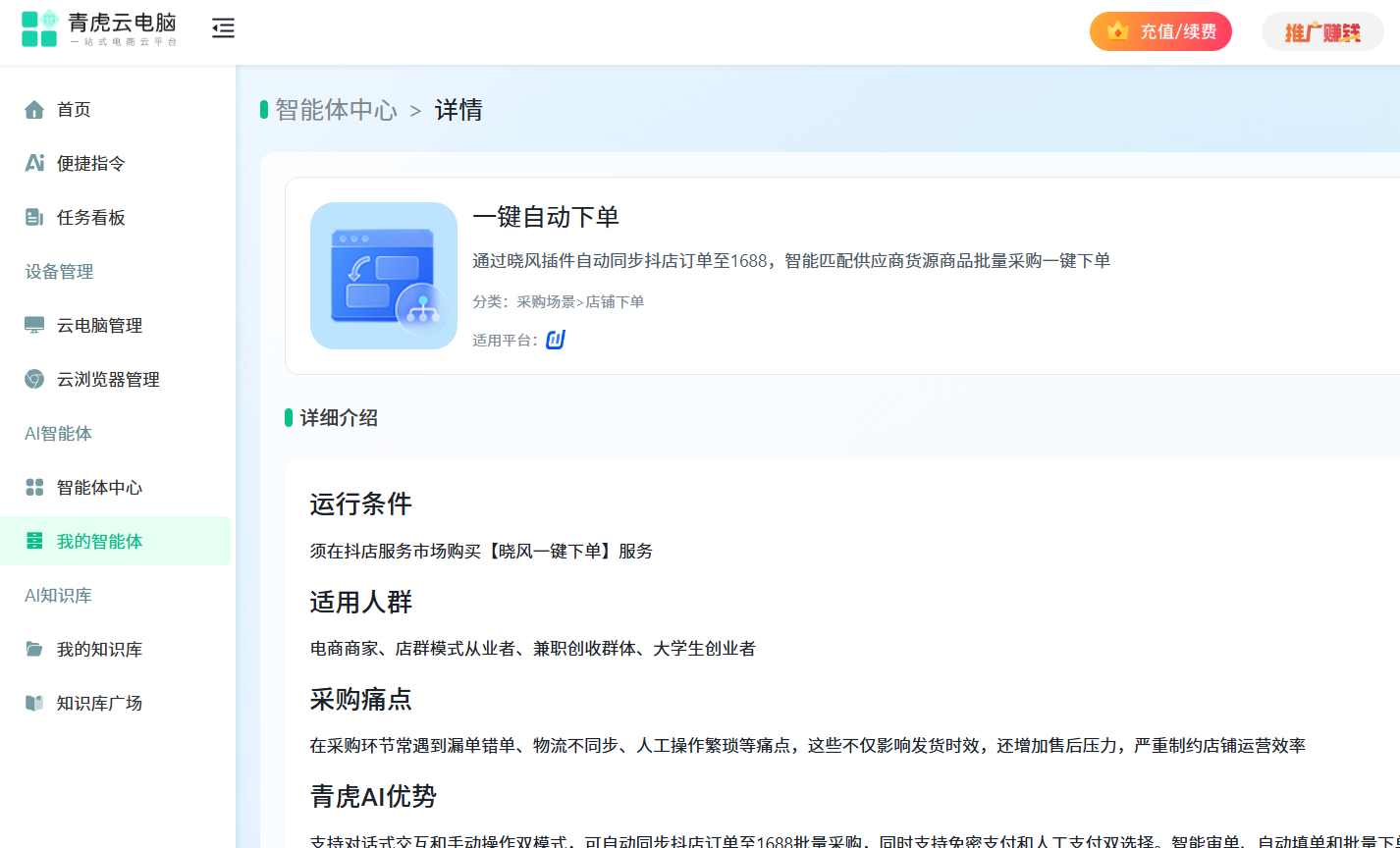
Task: Select 我的智能体 menu item
Action: 116,541
